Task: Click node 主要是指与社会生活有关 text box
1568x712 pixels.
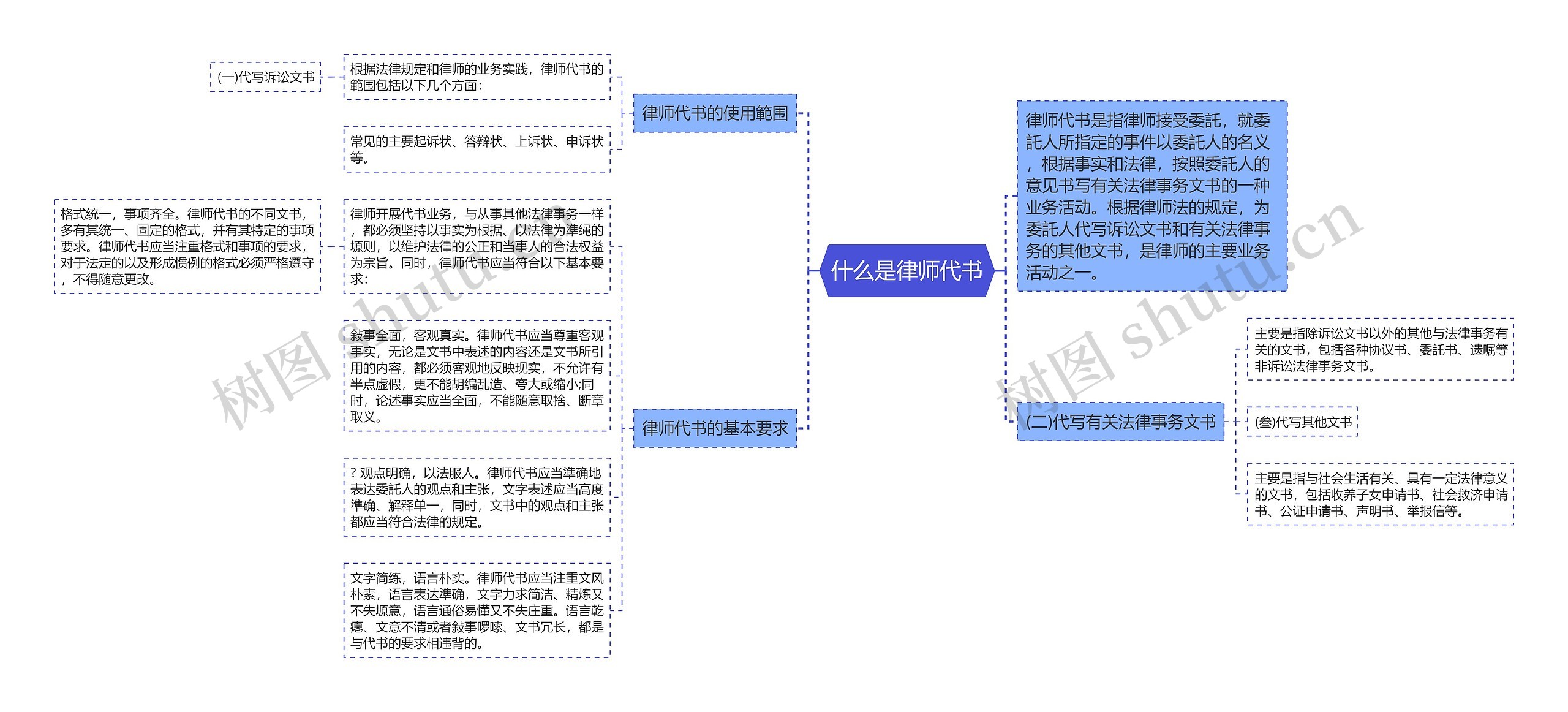Action: click(1380, 494)
